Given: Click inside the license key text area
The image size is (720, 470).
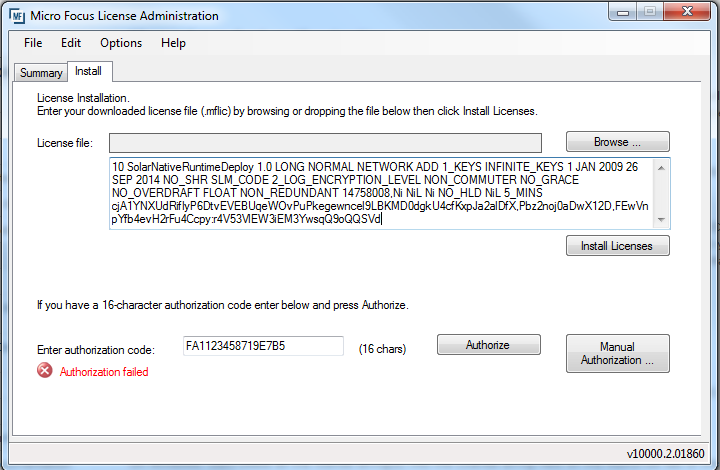Looking at the screenshot, I should 380,193.
